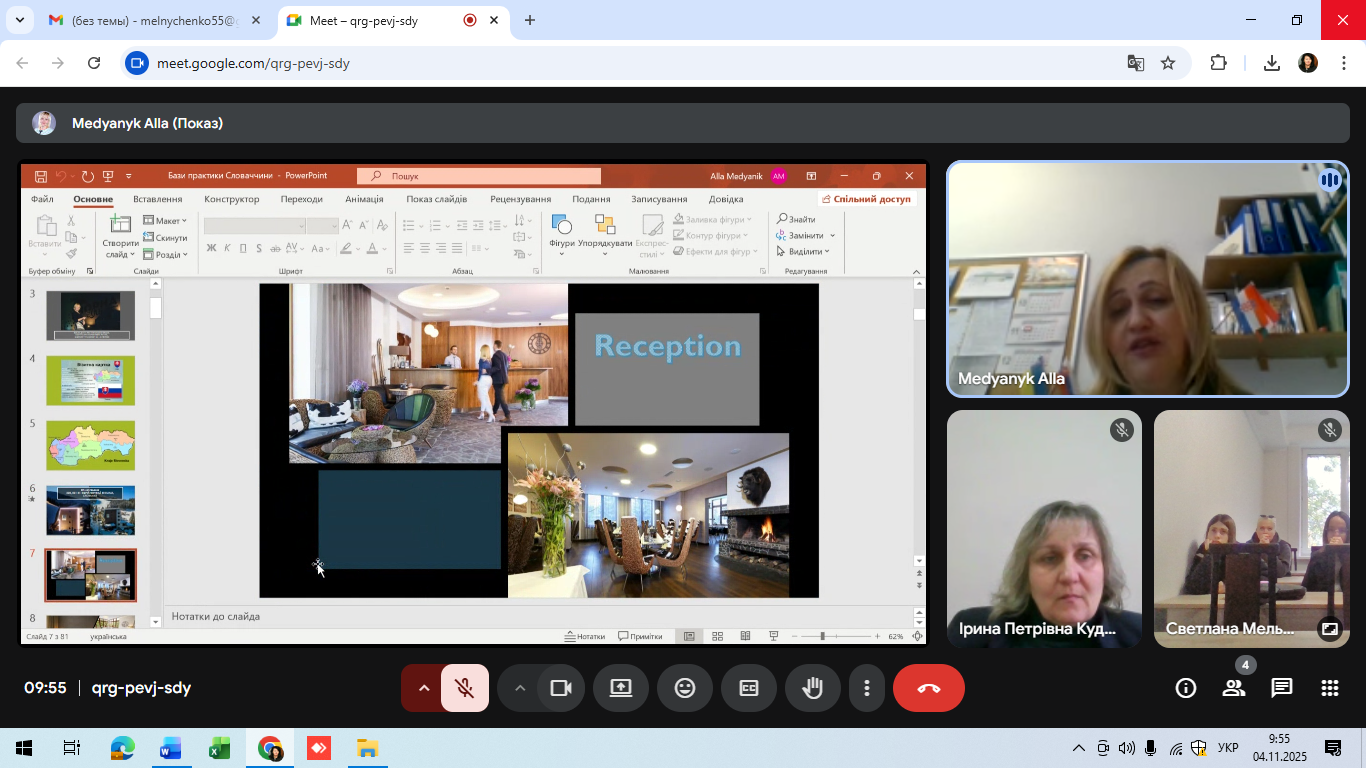Click the Google Translate icon in address bar

(1136, 63)
